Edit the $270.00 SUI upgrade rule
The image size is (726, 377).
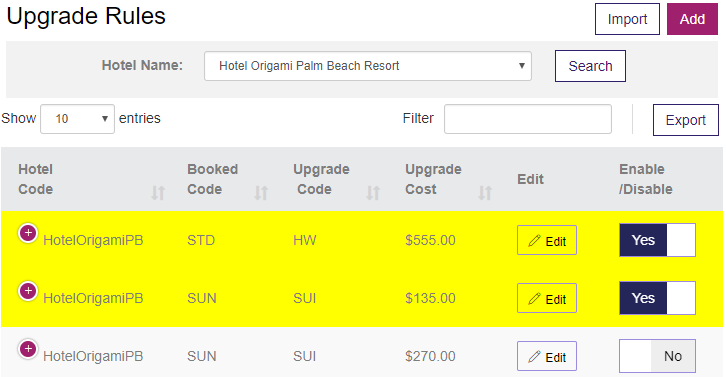[547, 356]
